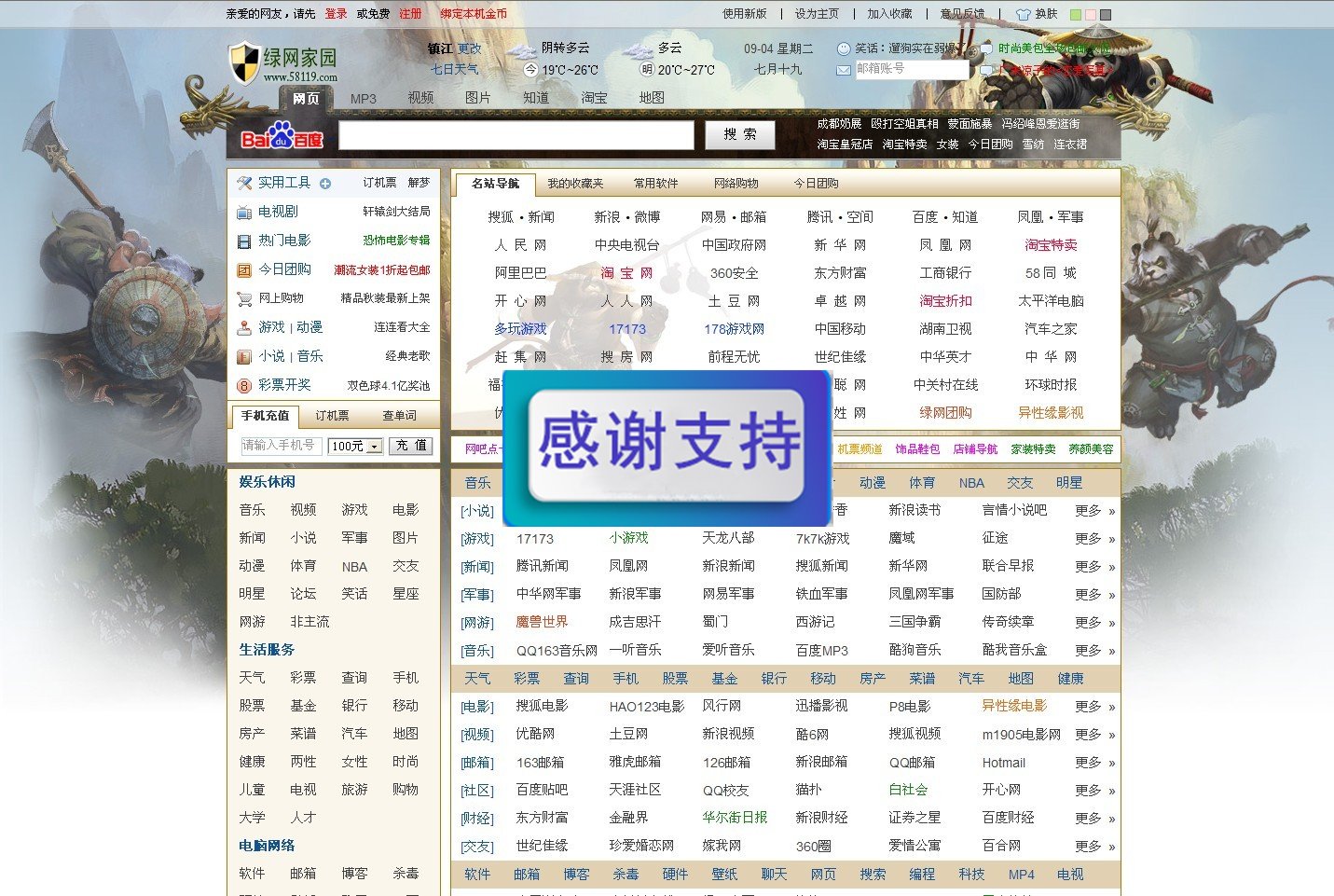Click 更改 beside 镇江
This screenshot has width=1334, height=896.
[470, 48]
